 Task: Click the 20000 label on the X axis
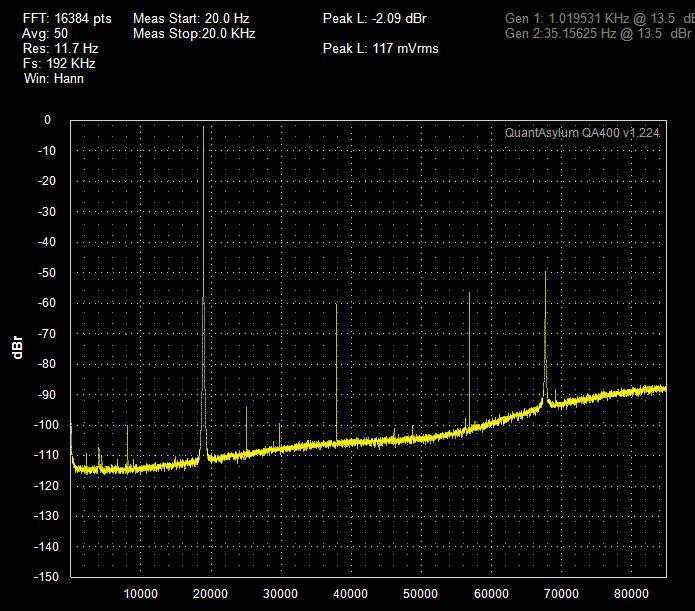pos(210,594)
